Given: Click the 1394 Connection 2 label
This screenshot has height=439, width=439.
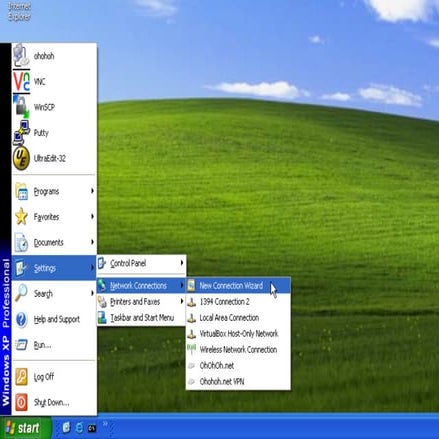Looking at the screenshot, I should [224, 302].
